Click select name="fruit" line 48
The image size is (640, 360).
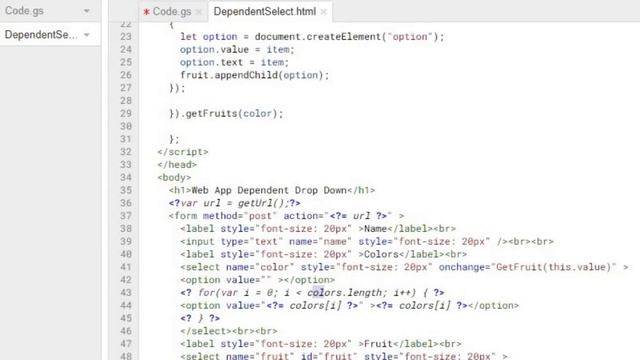tap(344, 356)
